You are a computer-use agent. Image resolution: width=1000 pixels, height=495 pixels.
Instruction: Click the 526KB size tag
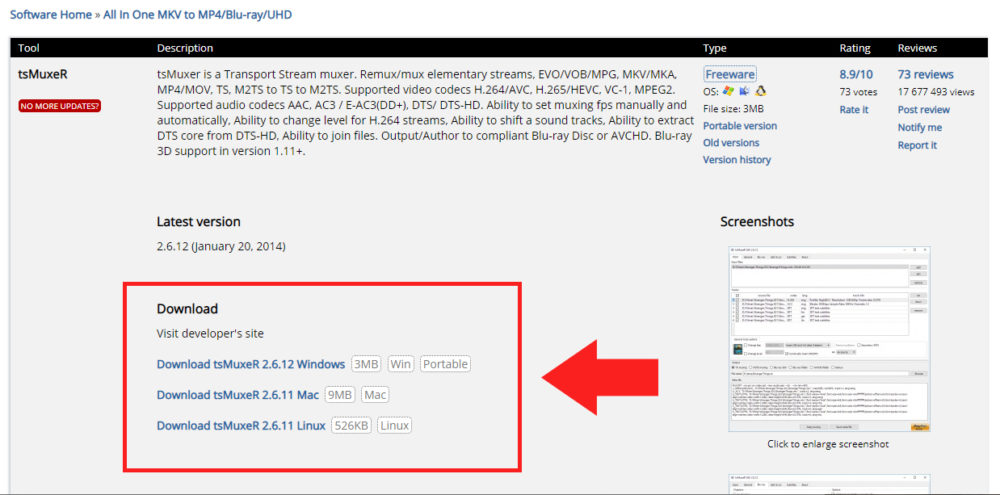(x=351, y=425)
